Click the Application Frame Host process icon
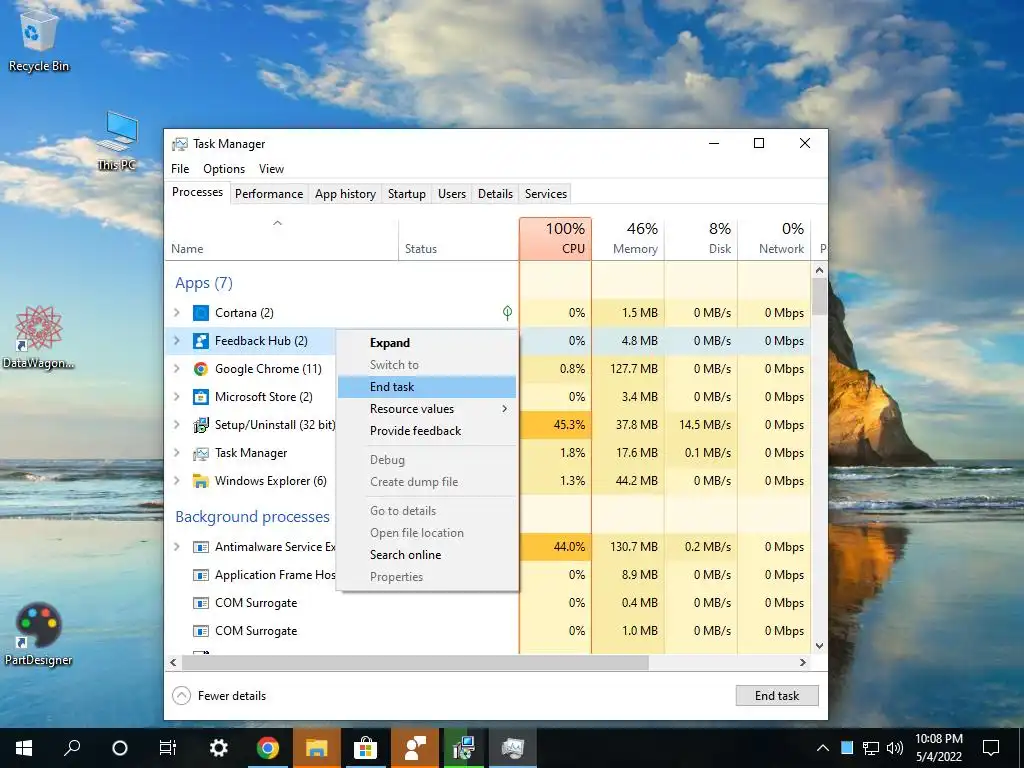 pyautogui.click(x=200, y=575)
